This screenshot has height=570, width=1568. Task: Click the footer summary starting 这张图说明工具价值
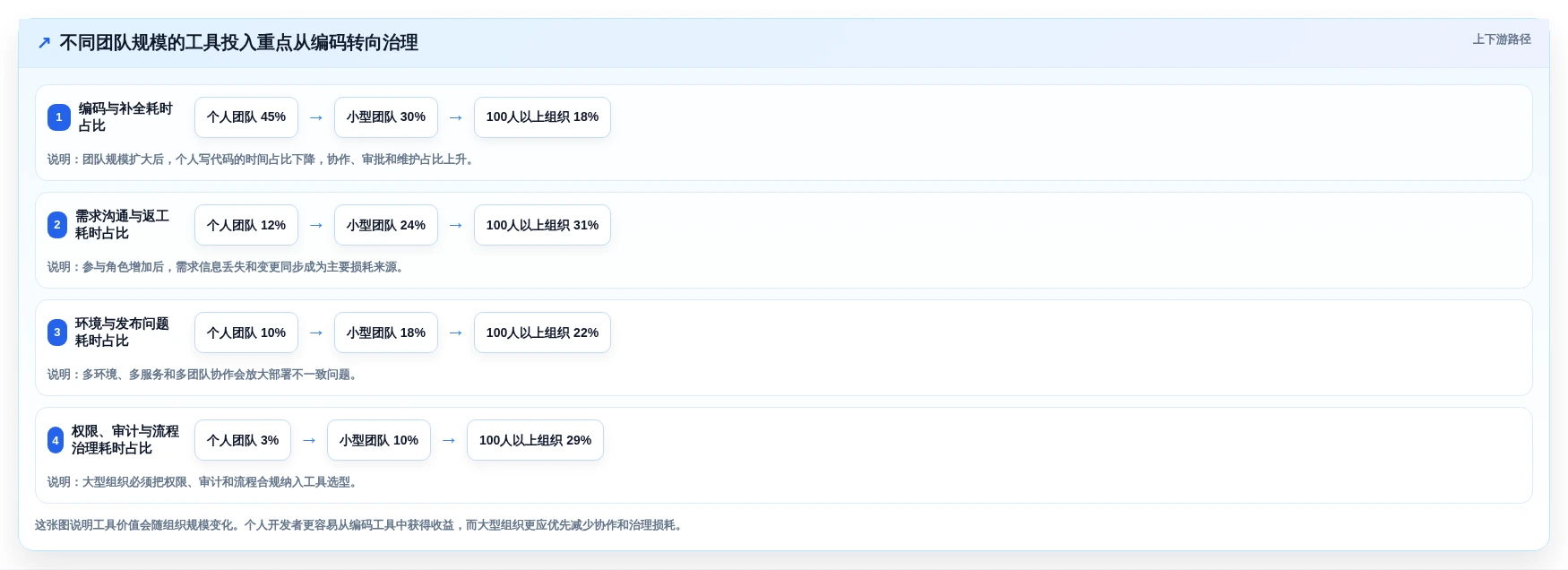[x=360, y=525]
